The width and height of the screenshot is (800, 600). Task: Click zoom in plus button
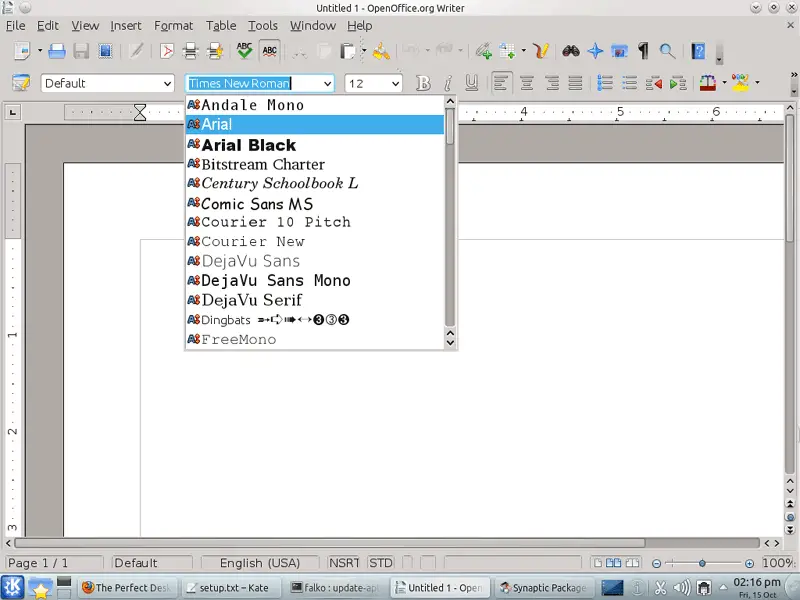[749, 563]
